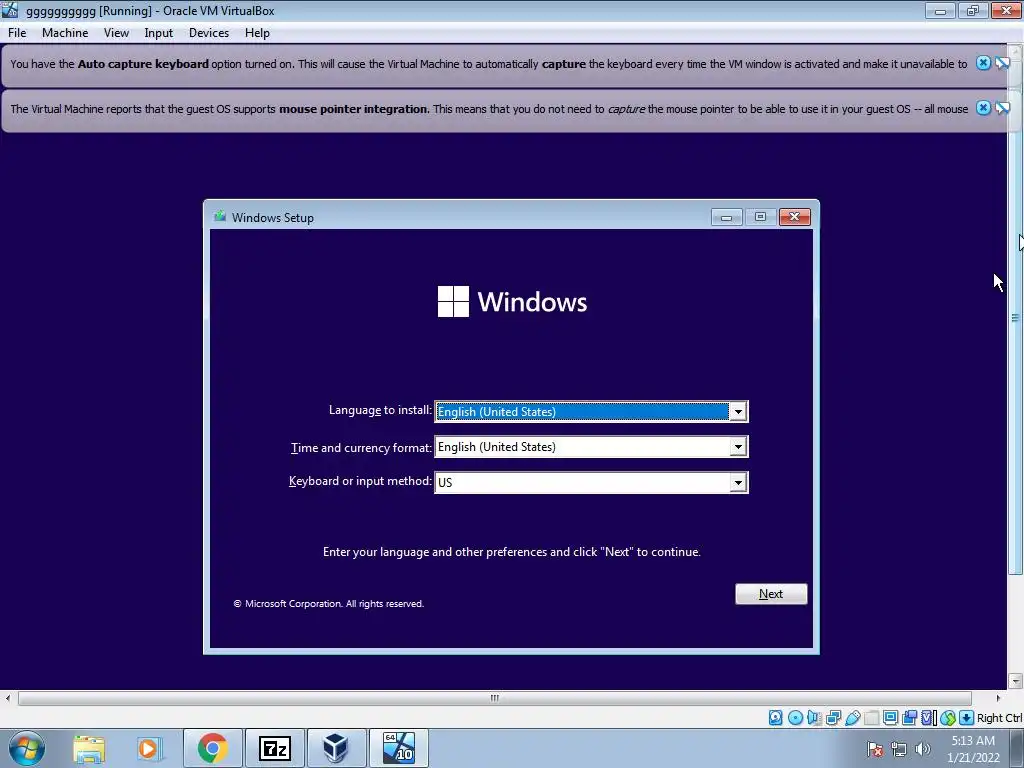The width and height of the screenshot is (1024, 768).
Task: Launch Windows Media Player from taskbar
Action: pos(148,748)
